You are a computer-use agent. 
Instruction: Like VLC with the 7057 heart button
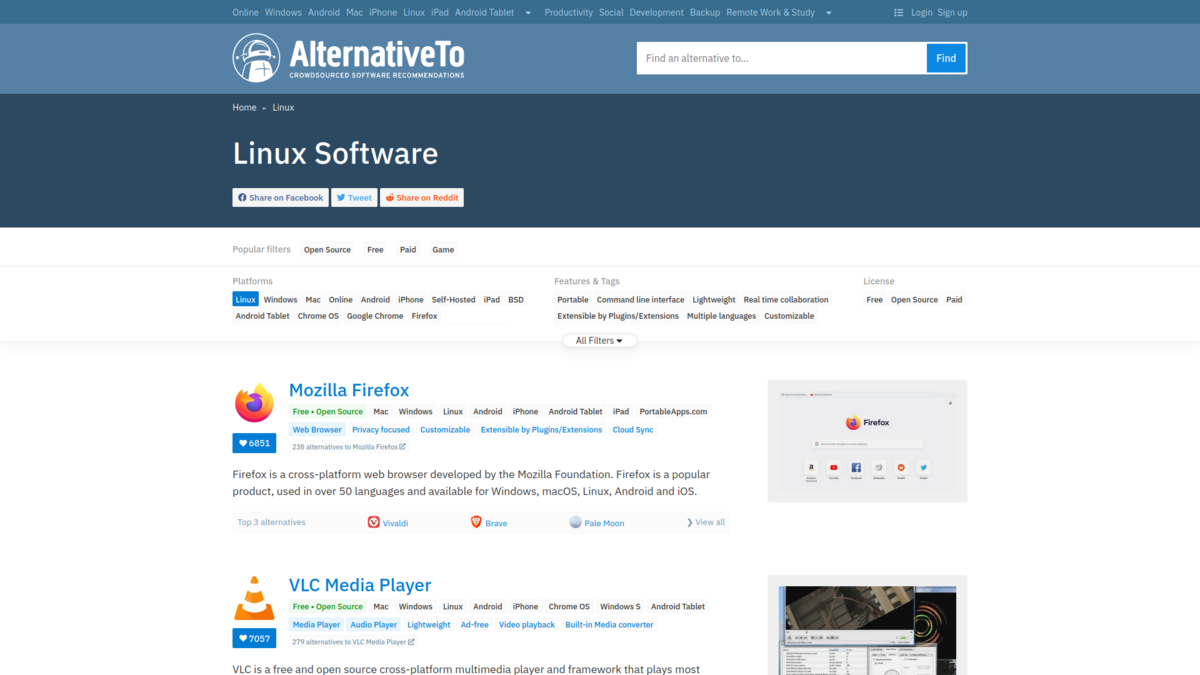[x=254, y=638]
